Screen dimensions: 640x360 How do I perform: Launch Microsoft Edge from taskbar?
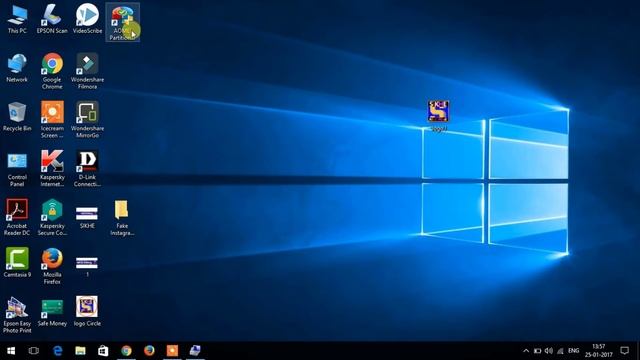coord(58,351)
